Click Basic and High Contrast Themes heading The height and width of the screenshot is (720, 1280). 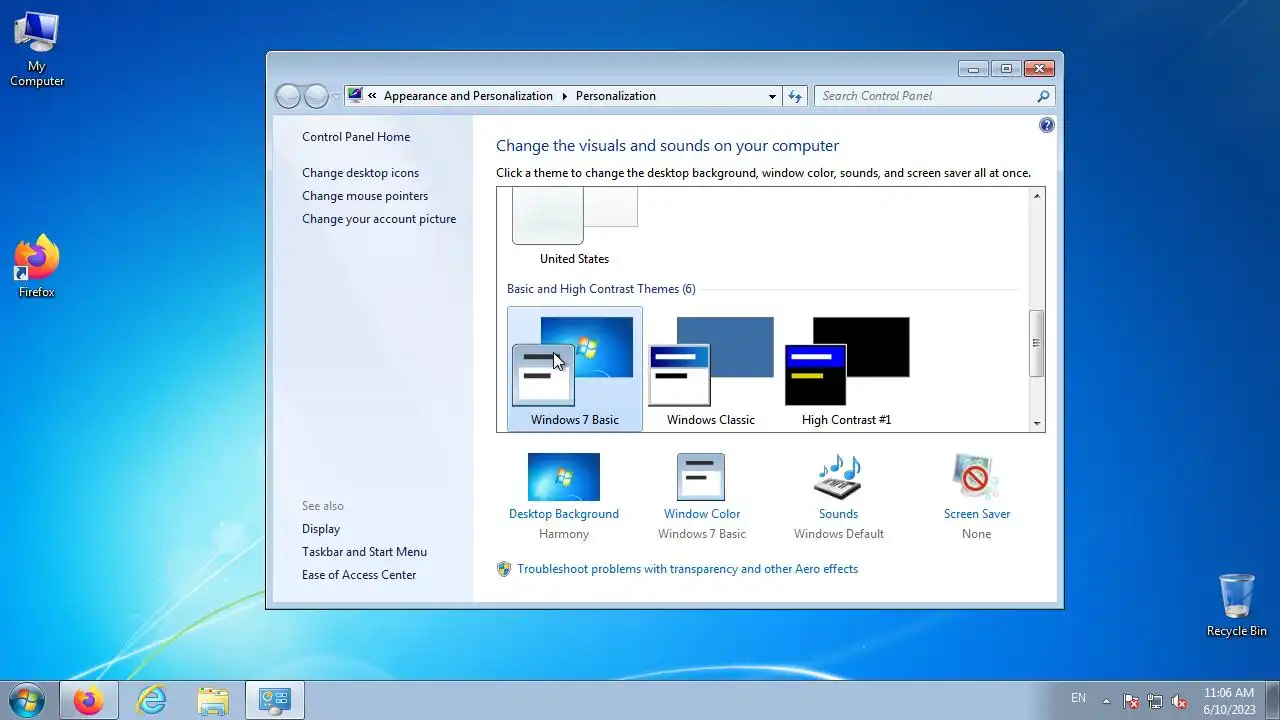[601, 289]
